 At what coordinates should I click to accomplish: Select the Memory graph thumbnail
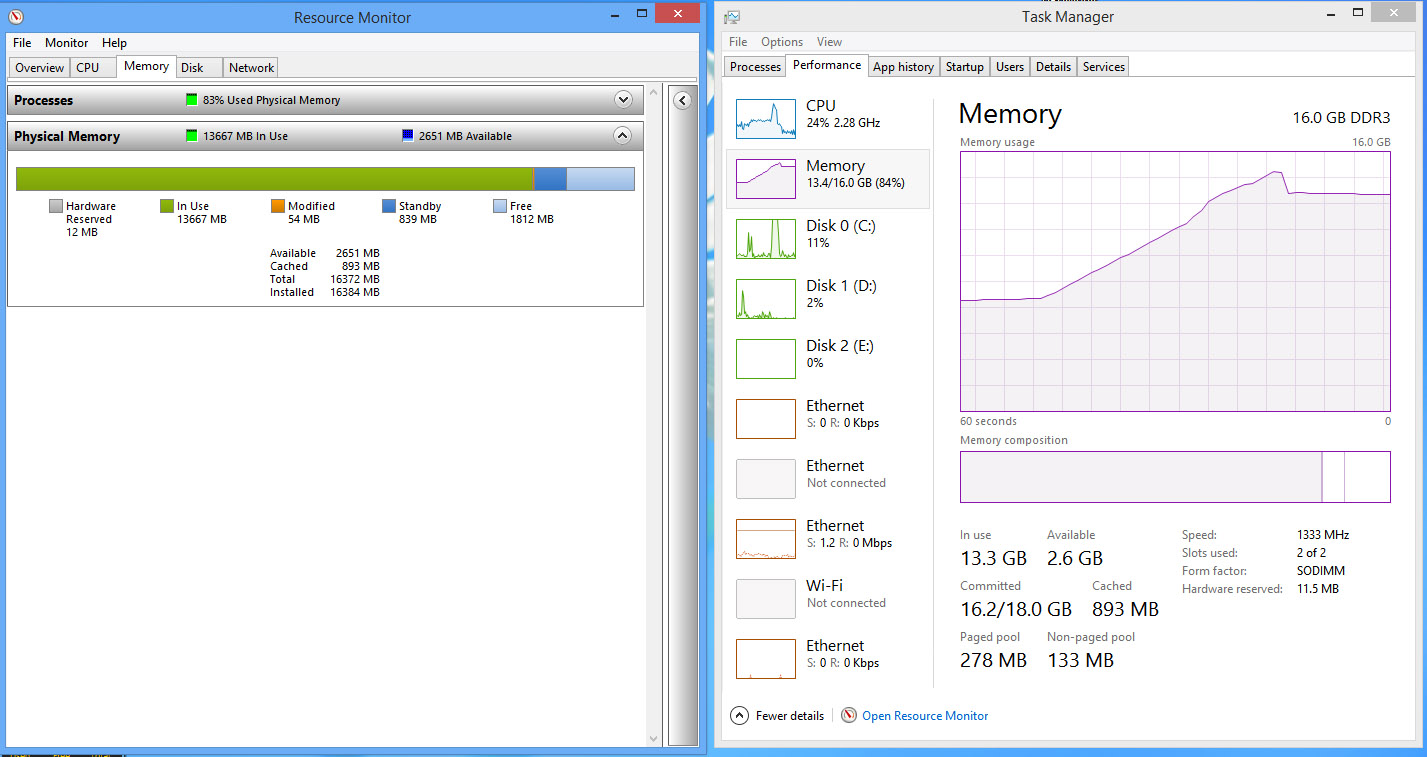(x=766, y=178)
